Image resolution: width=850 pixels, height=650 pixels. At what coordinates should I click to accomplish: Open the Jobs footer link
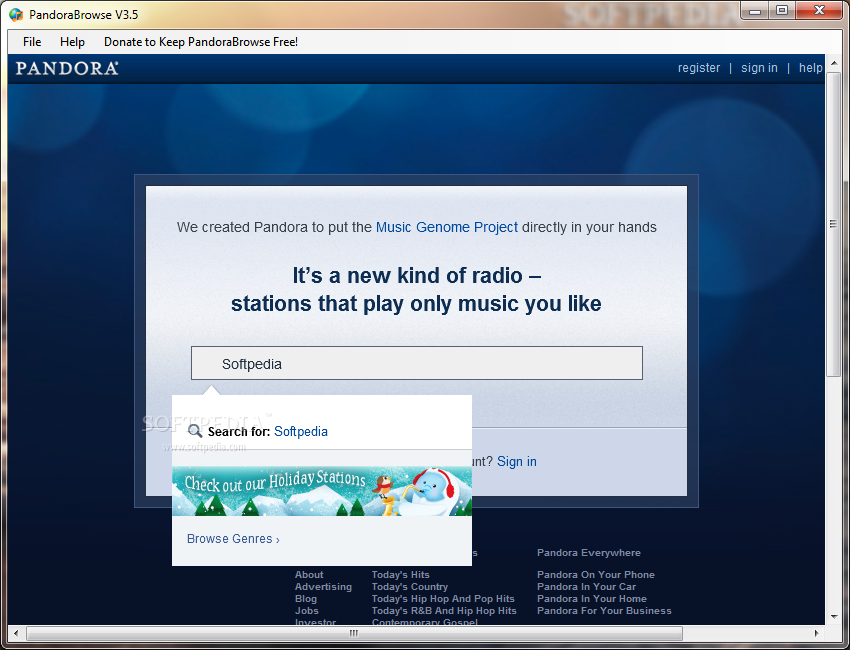[307, 610]
